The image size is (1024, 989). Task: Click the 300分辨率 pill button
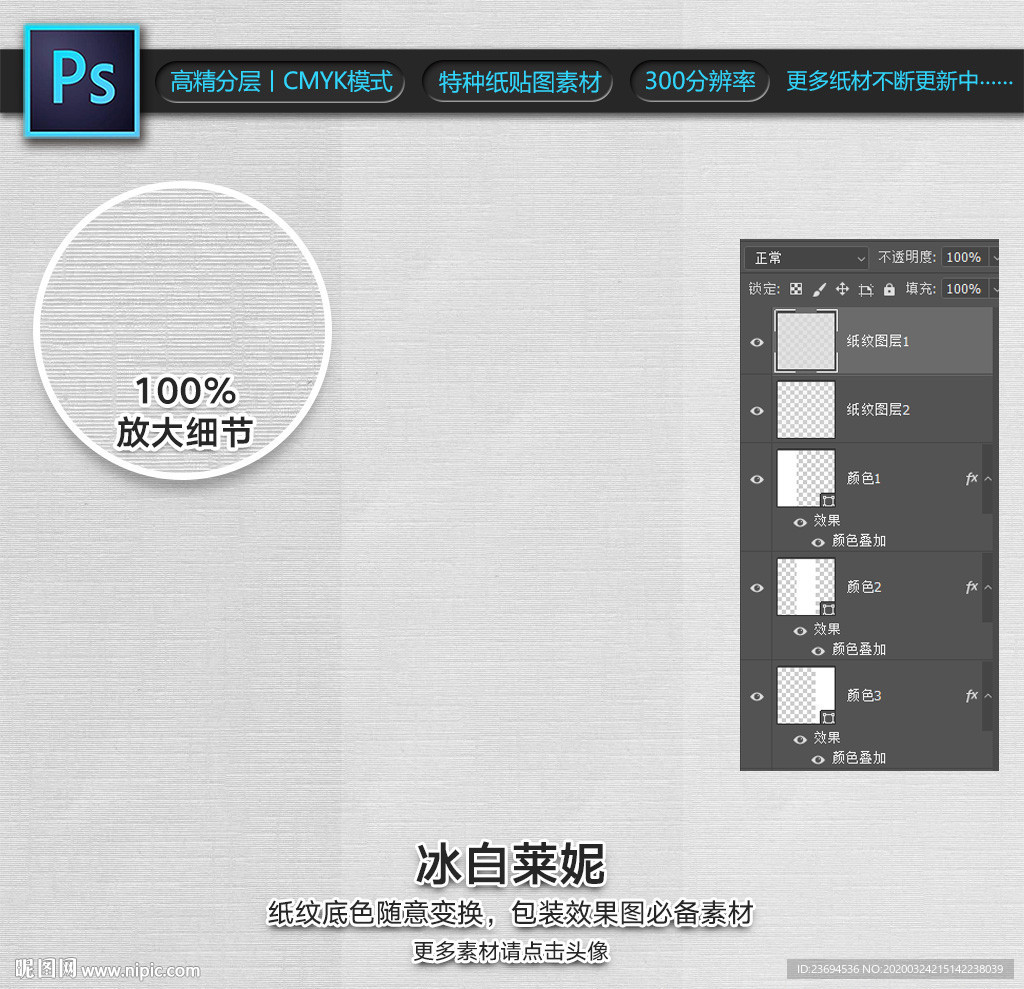coord(699,81)
